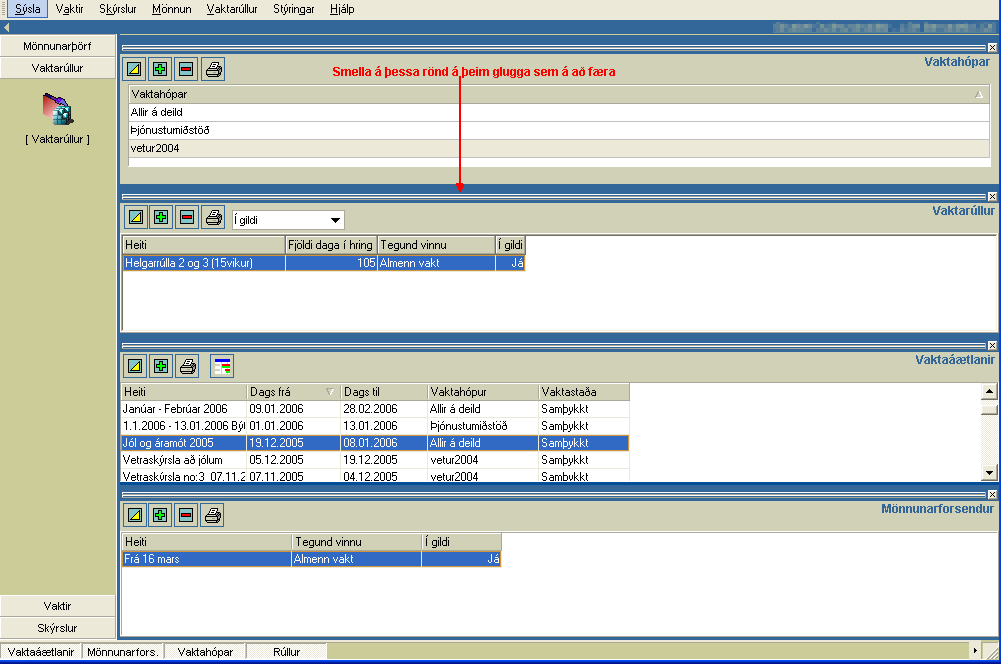Click the Mönnunarþörf sidebar button

(57, 46)
